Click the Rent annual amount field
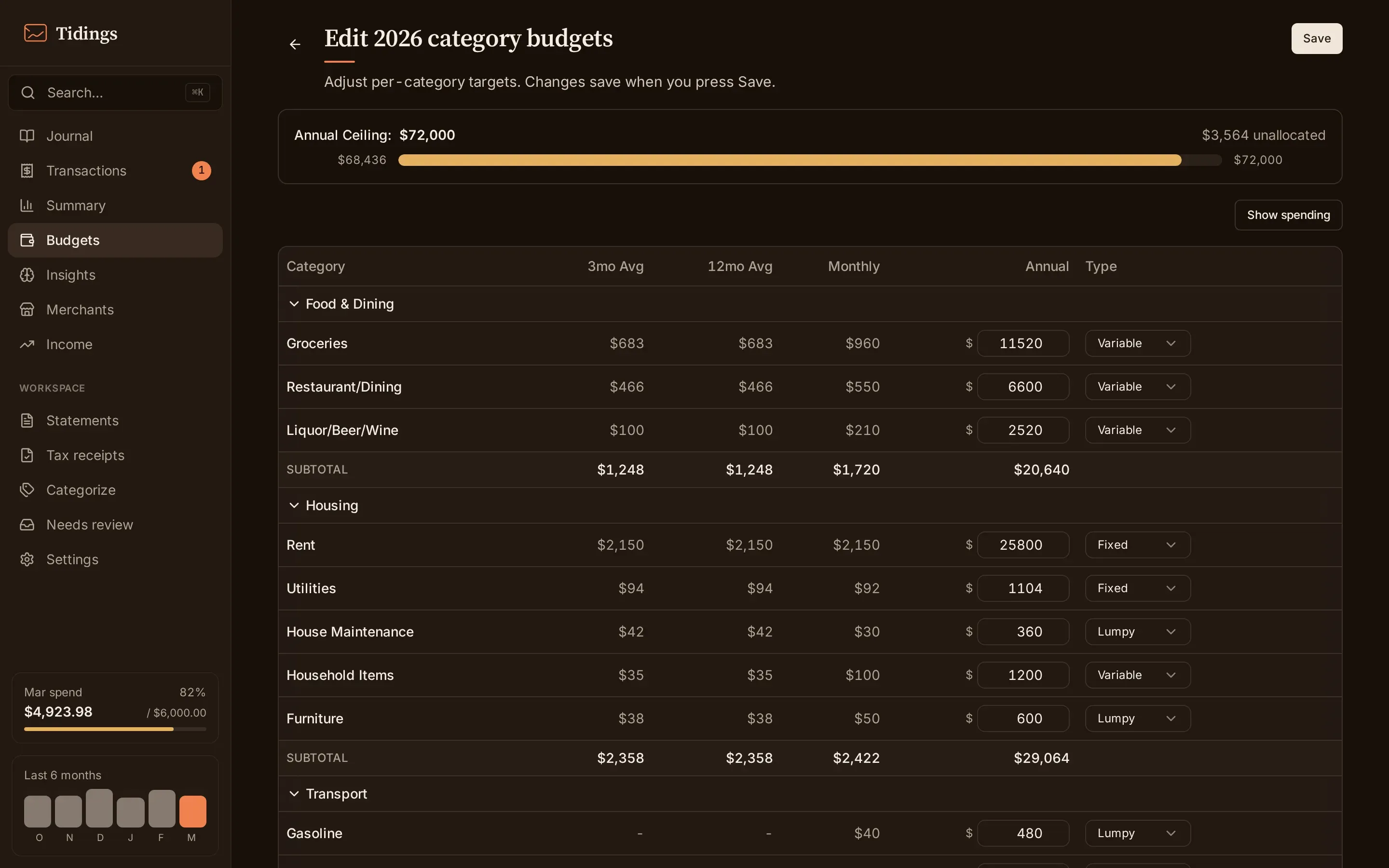The image size is (1389, 868). (x=1023, y=545)
